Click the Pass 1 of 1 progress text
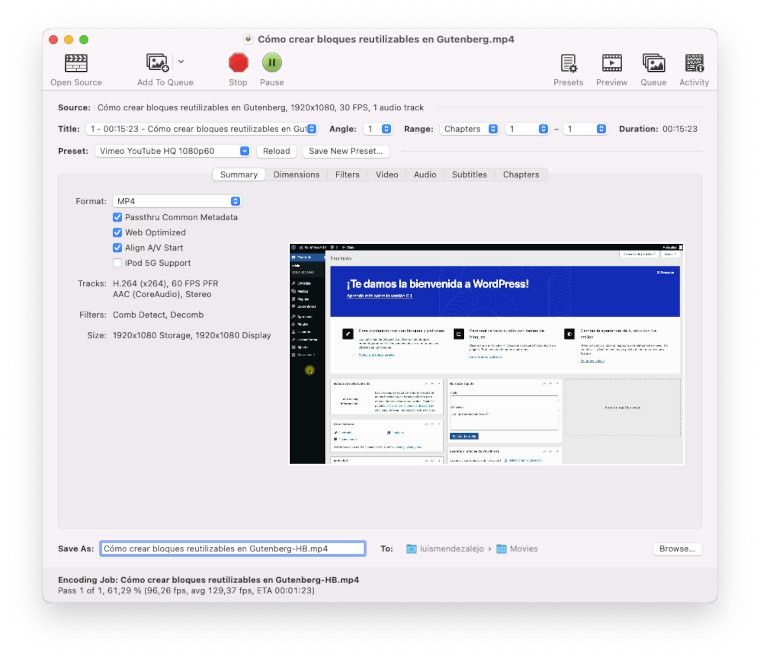This screenshot has width=760, height=659. [186, 591]
